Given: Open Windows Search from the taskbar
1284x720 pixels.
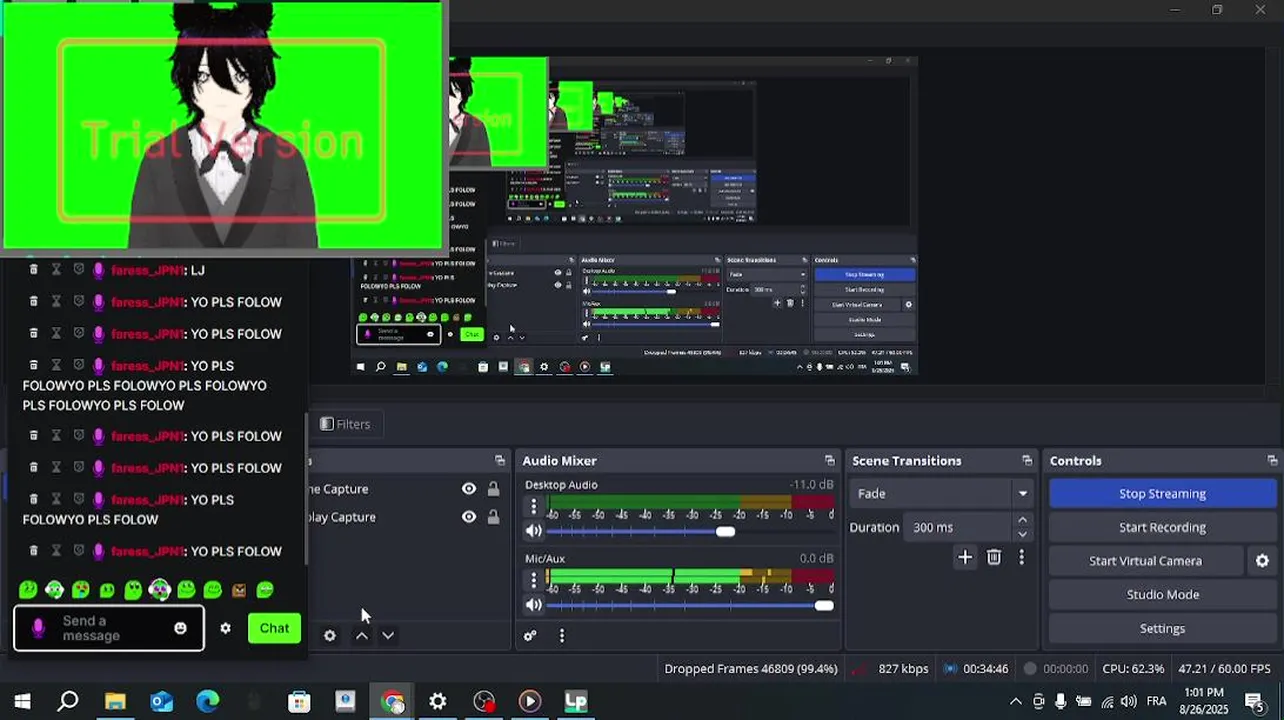Looking at the screenshot, I should click(68, 701).
